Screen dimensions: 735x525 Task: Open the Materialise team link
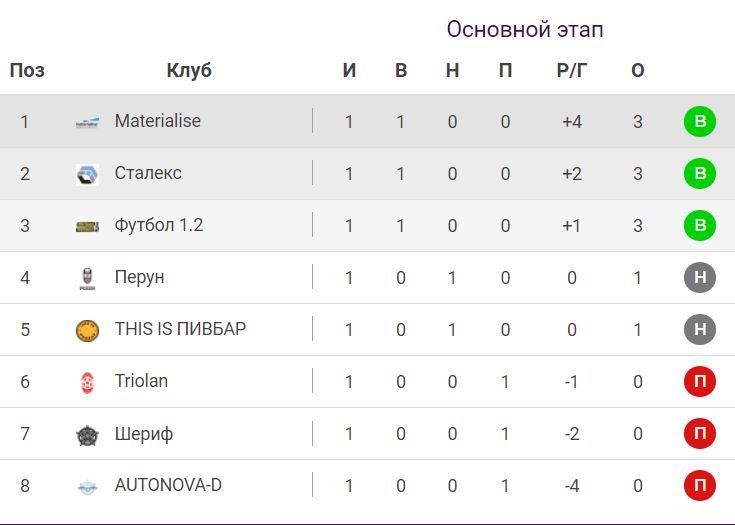click(158, 121)
